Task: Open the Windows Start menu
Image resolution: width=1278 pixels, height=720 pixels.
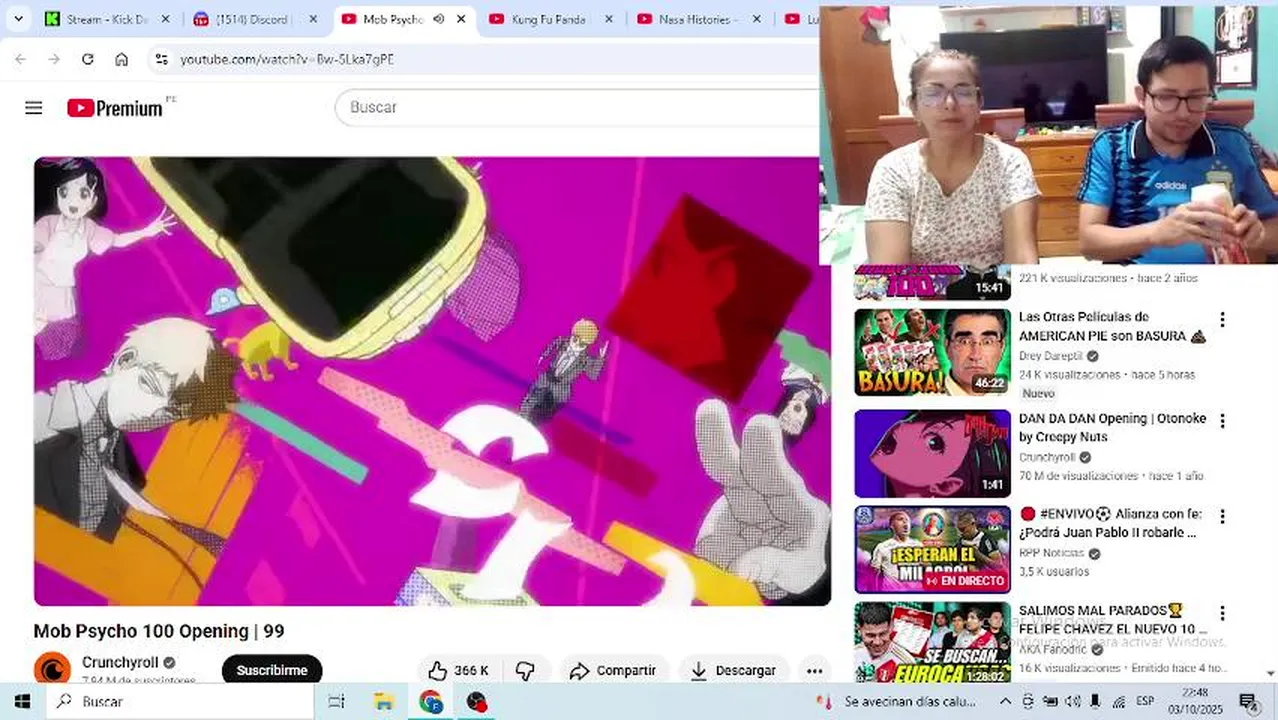Action: click(22, 702)
